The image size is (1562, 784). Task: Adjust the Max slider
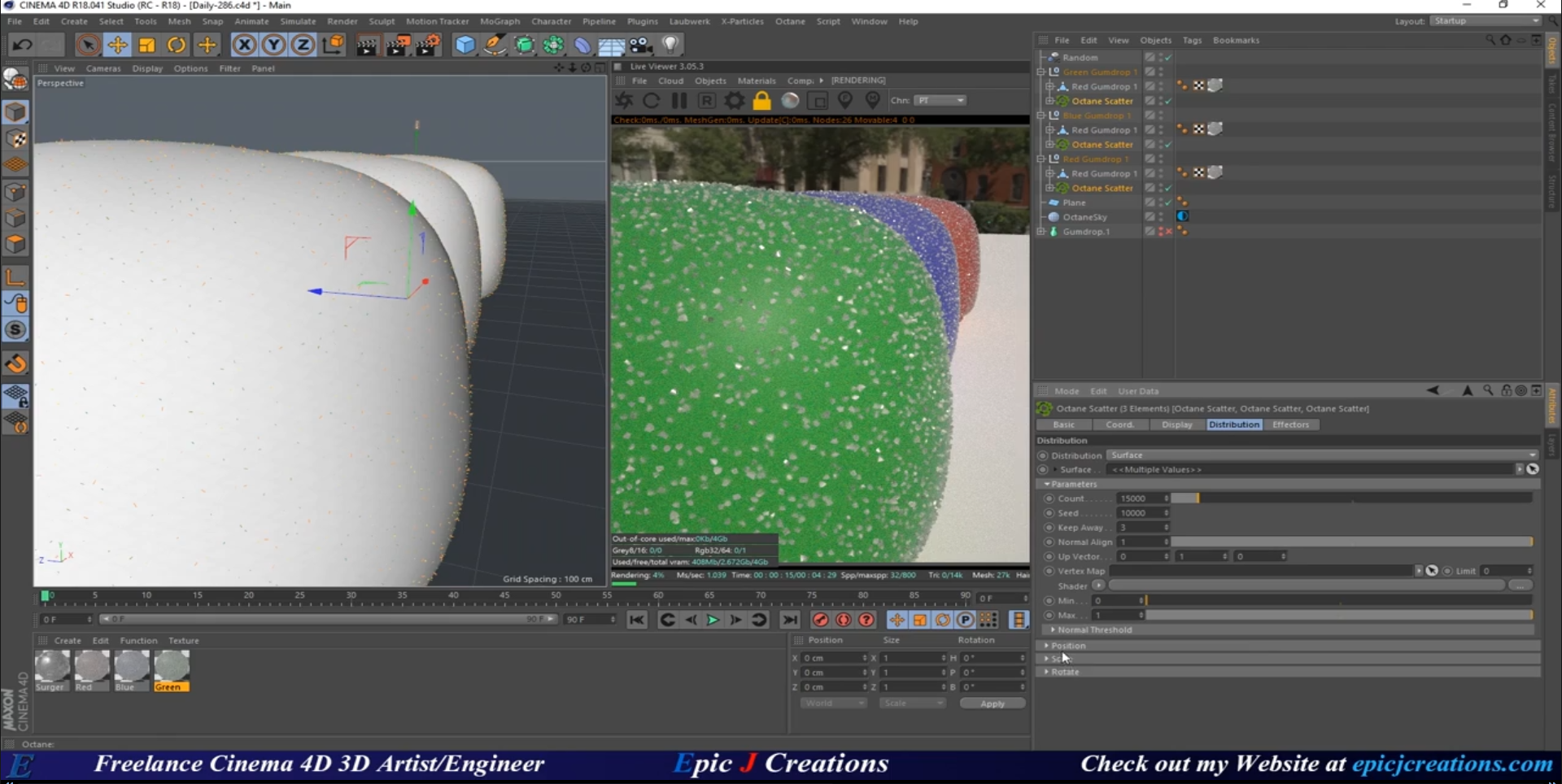point(1340,615)
